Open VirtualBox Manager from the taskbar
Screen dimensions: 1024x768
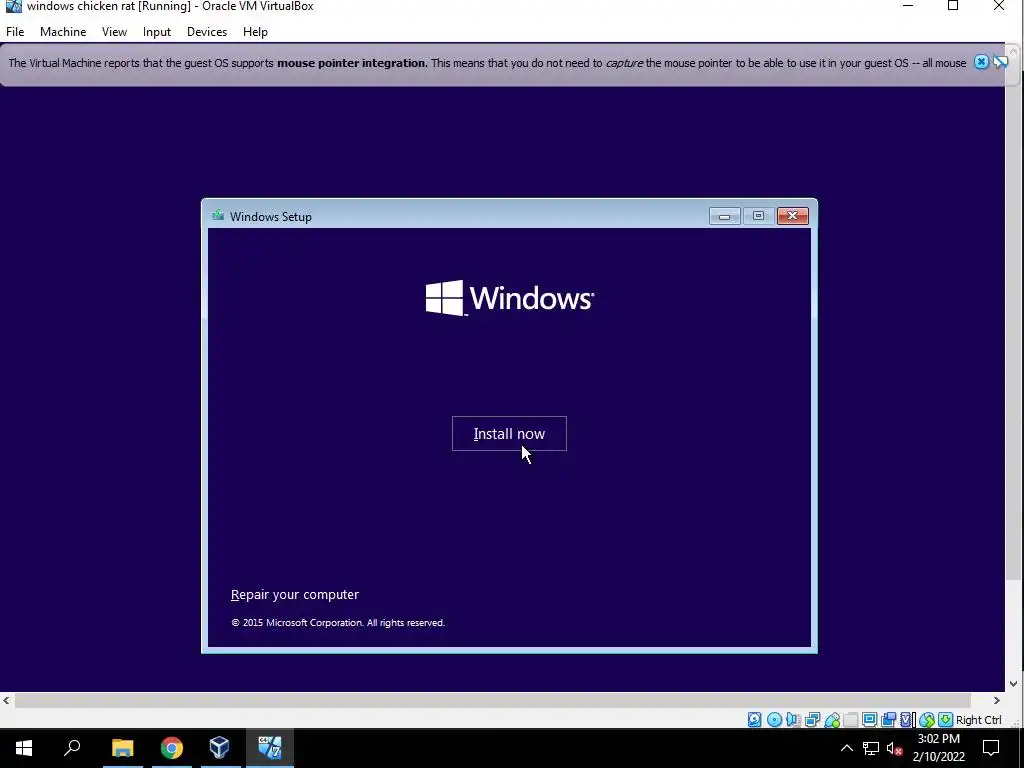coord(219,748)
